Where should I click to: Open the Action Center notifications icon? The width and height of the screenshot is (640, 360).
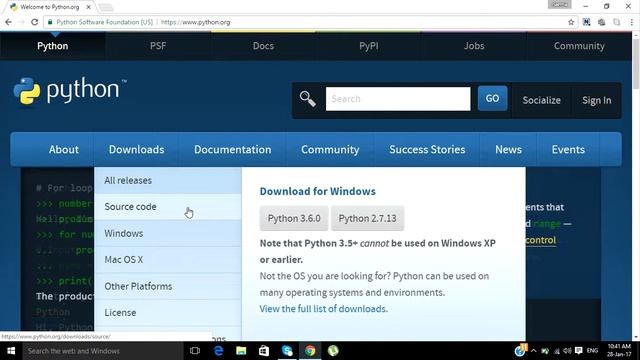click(578, 351)
